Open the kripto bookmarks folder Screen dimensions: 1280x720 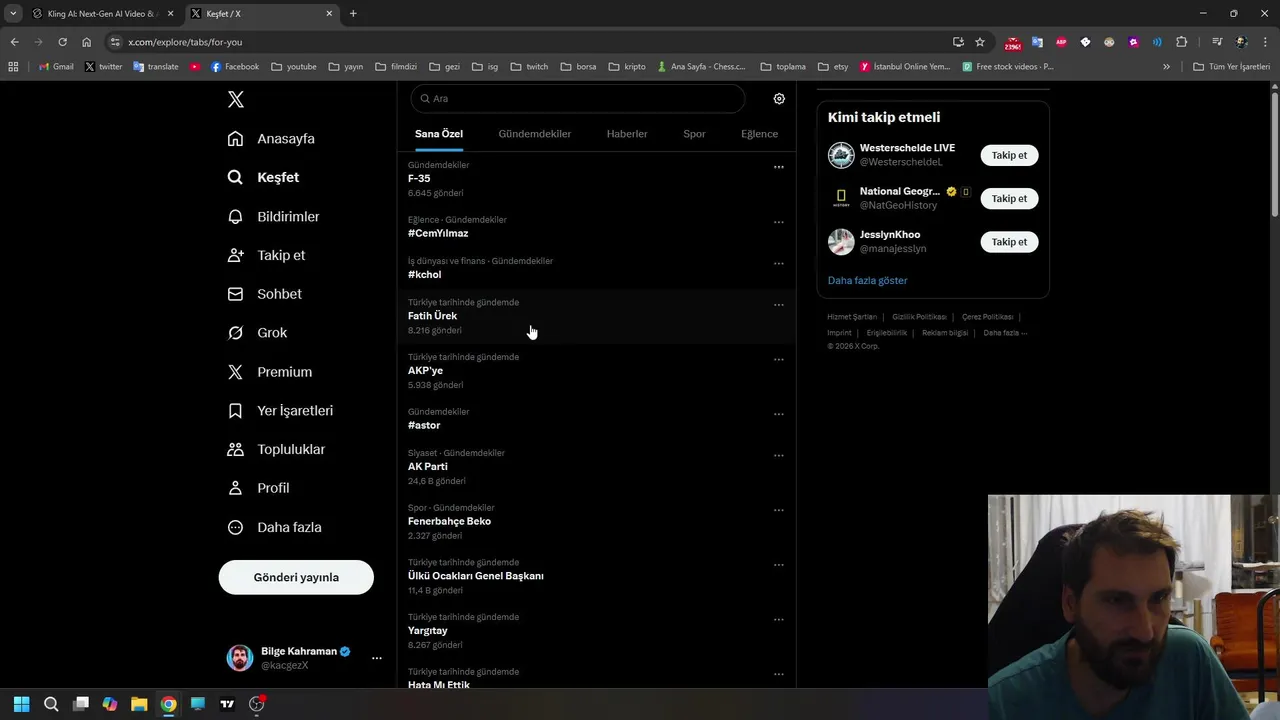(x=627, y=67)
